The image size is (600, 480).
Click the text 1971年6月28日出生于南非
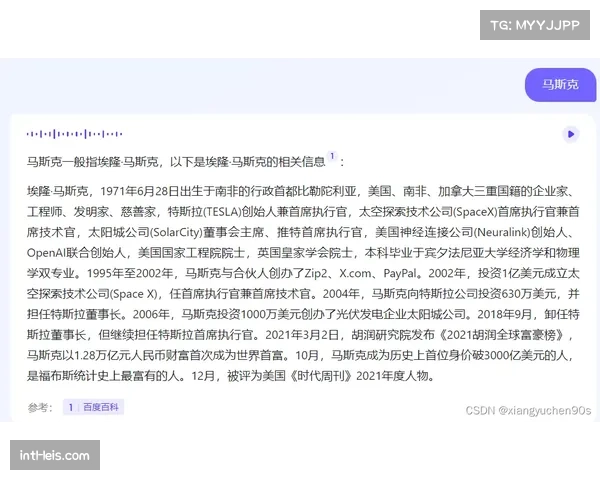(x=169, y=191)
